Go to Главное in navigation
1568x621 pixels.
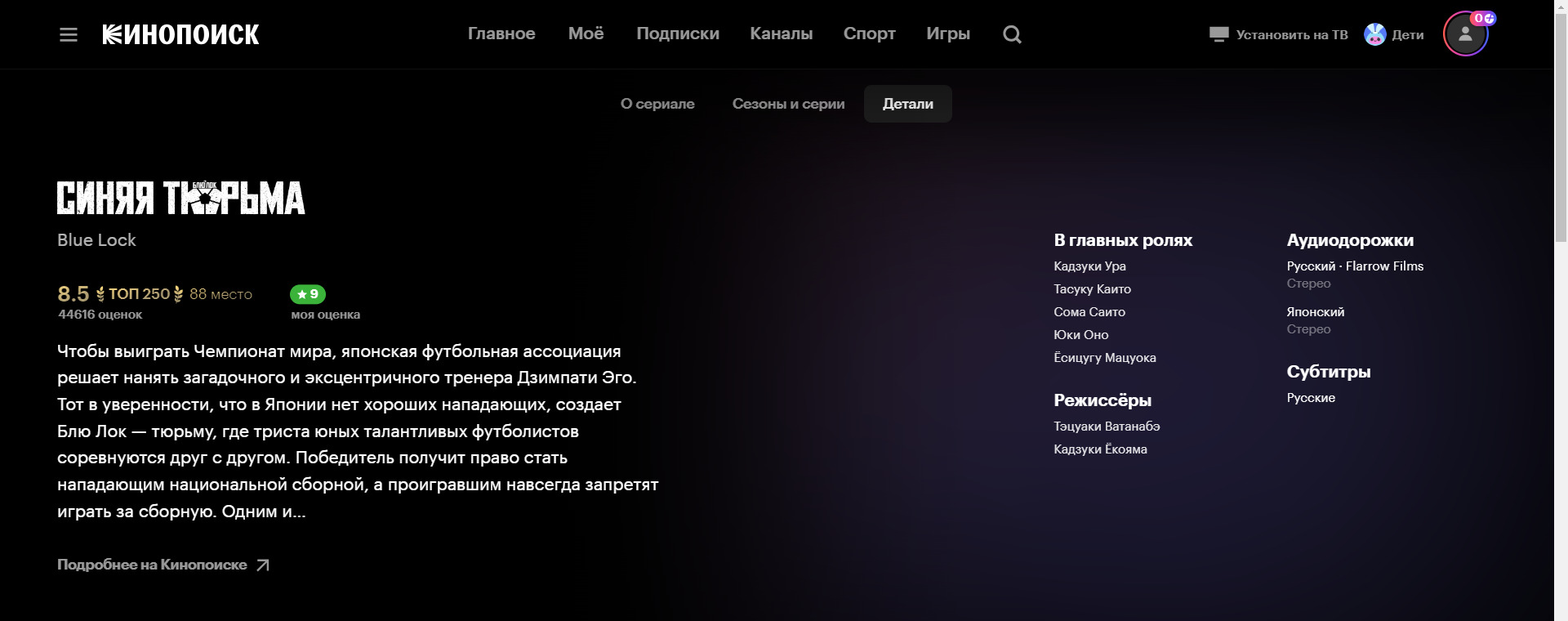coord(501,34)
